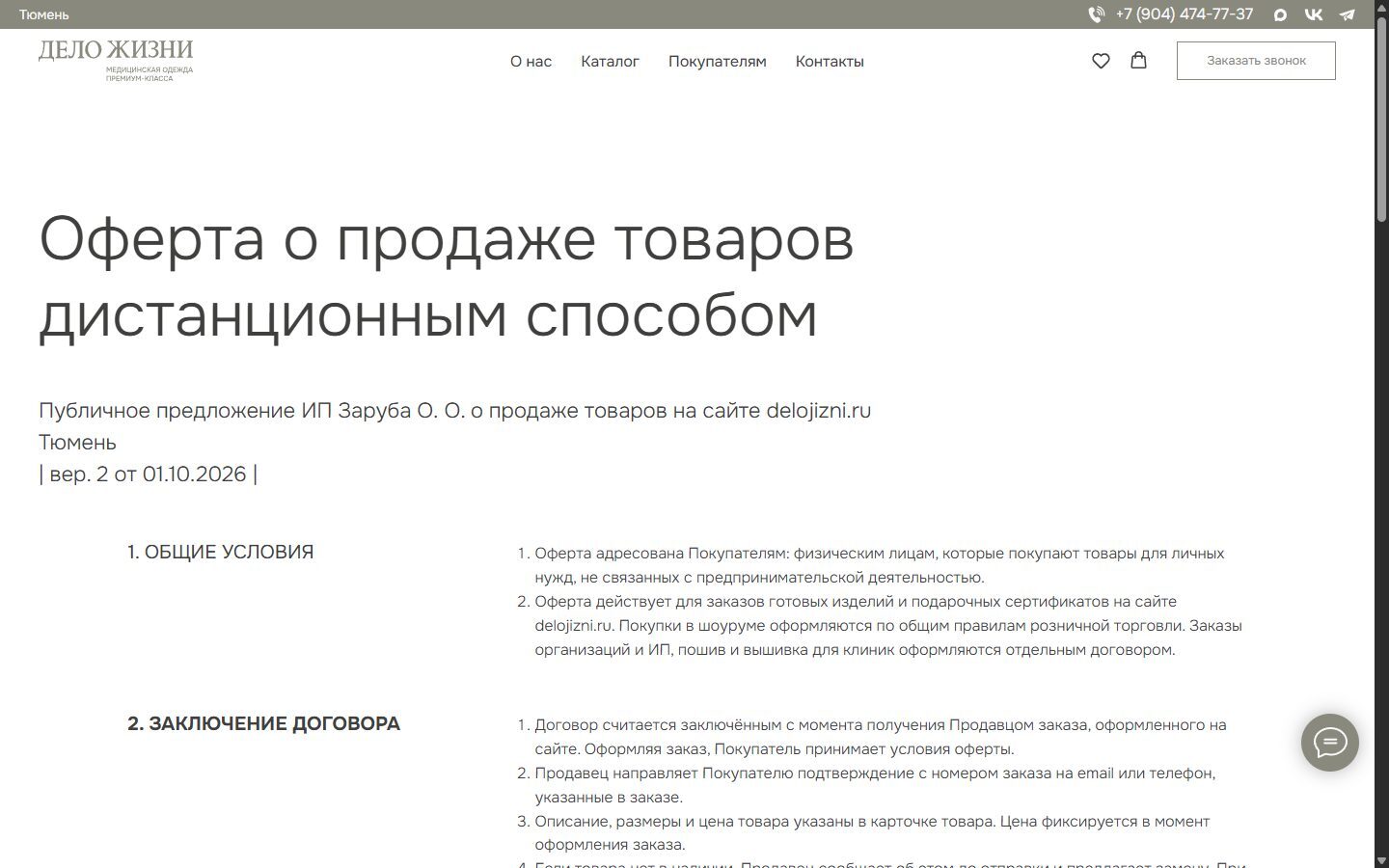
Task: Click the scrollbar down arrow
Action: (1381, 859)
